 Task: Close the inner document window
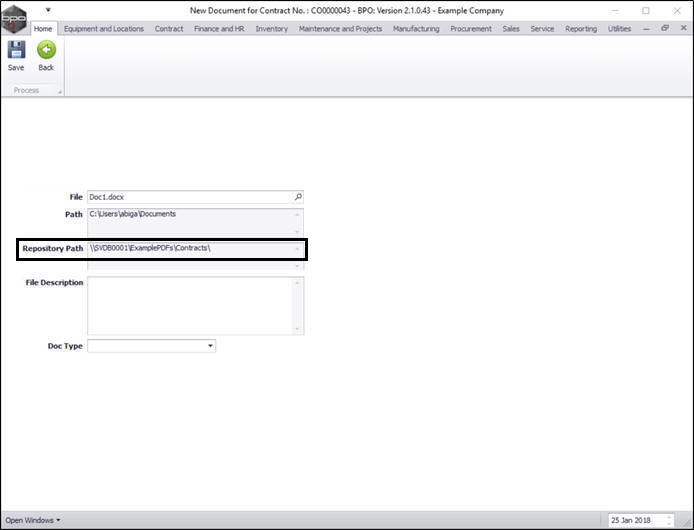click(x=683, y=28)
